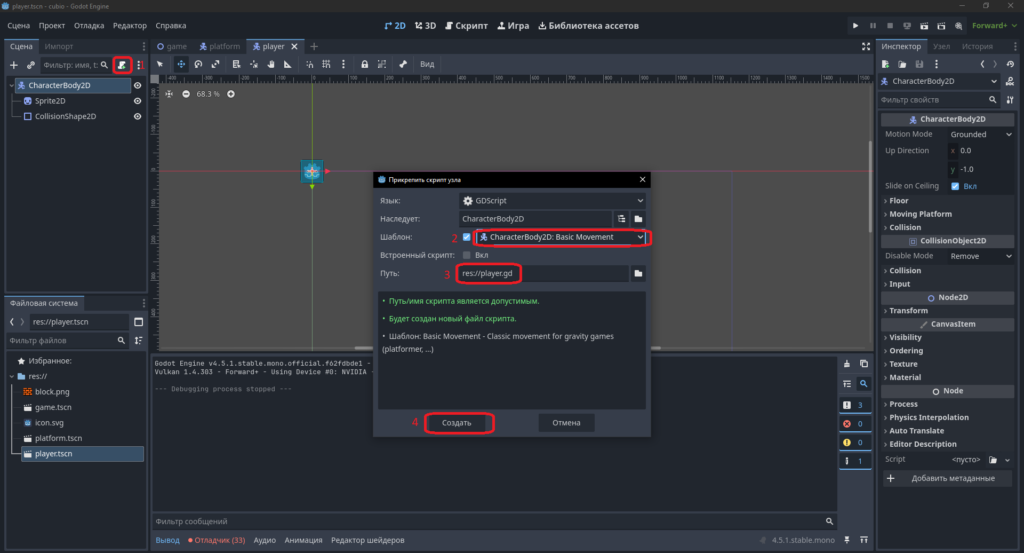Screen dimensions: 1024x553
Task: Expand the Moving Platform section
Action: pos(920,214)
